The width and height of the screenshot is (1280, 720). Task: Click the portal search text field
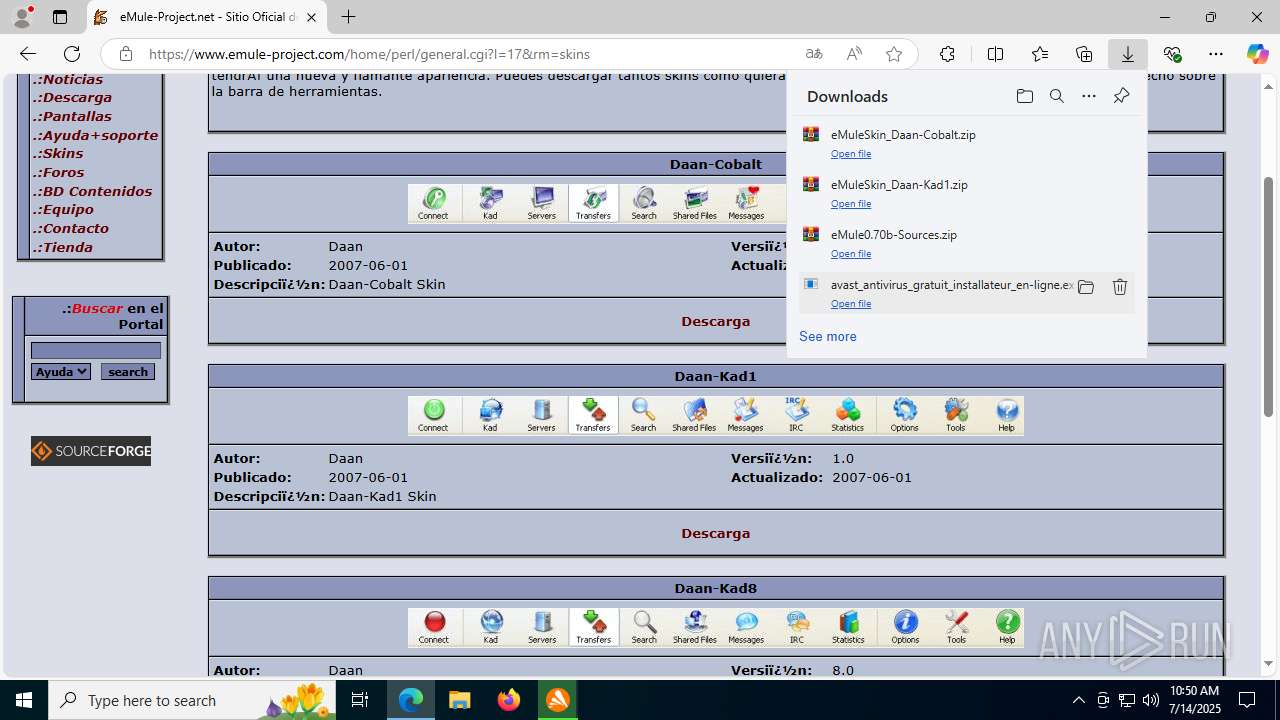click(96, 350)
